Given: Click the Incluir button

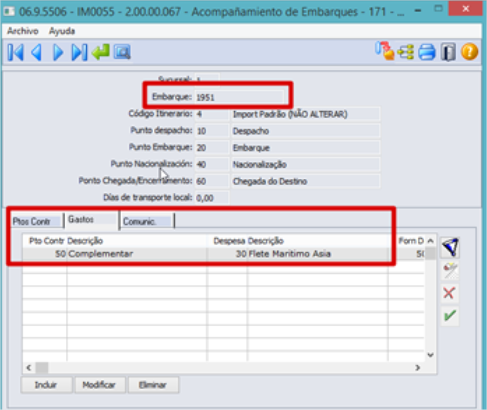Looking at the screenshot, I should 46,385.
